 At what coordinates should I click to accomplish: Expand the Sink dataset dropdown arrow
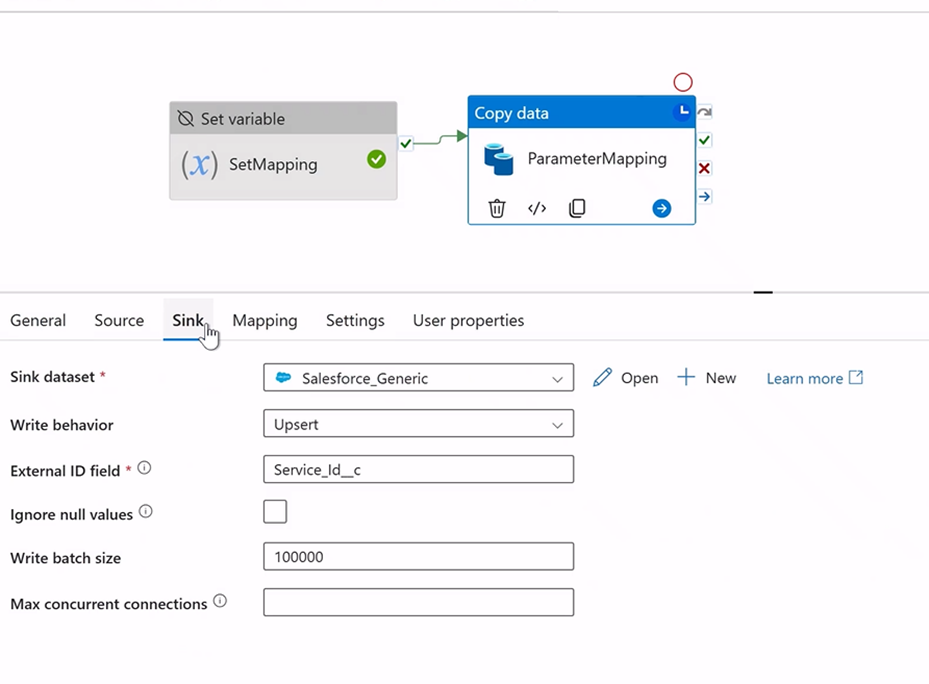click(557, 379)
